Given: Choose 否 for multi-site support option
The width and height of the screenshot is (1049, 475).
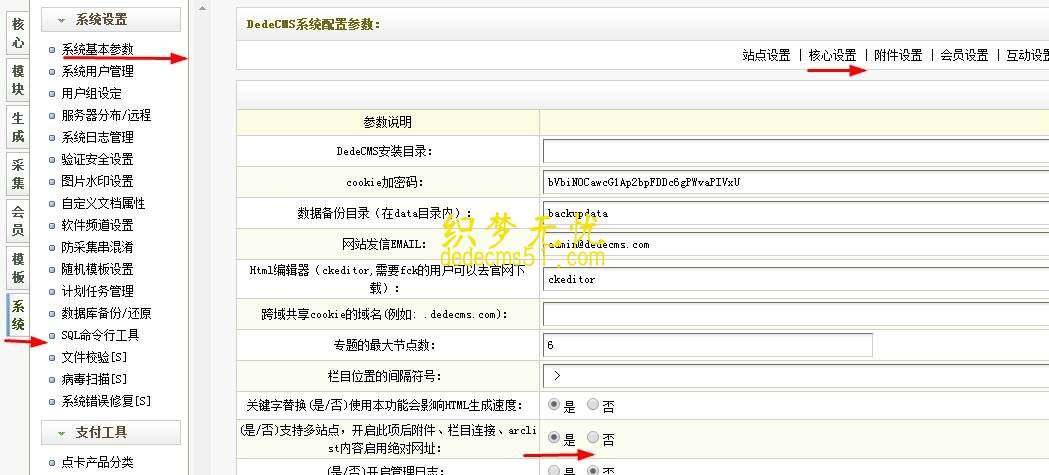Looking at the screenshot, I should pos(593,438).
